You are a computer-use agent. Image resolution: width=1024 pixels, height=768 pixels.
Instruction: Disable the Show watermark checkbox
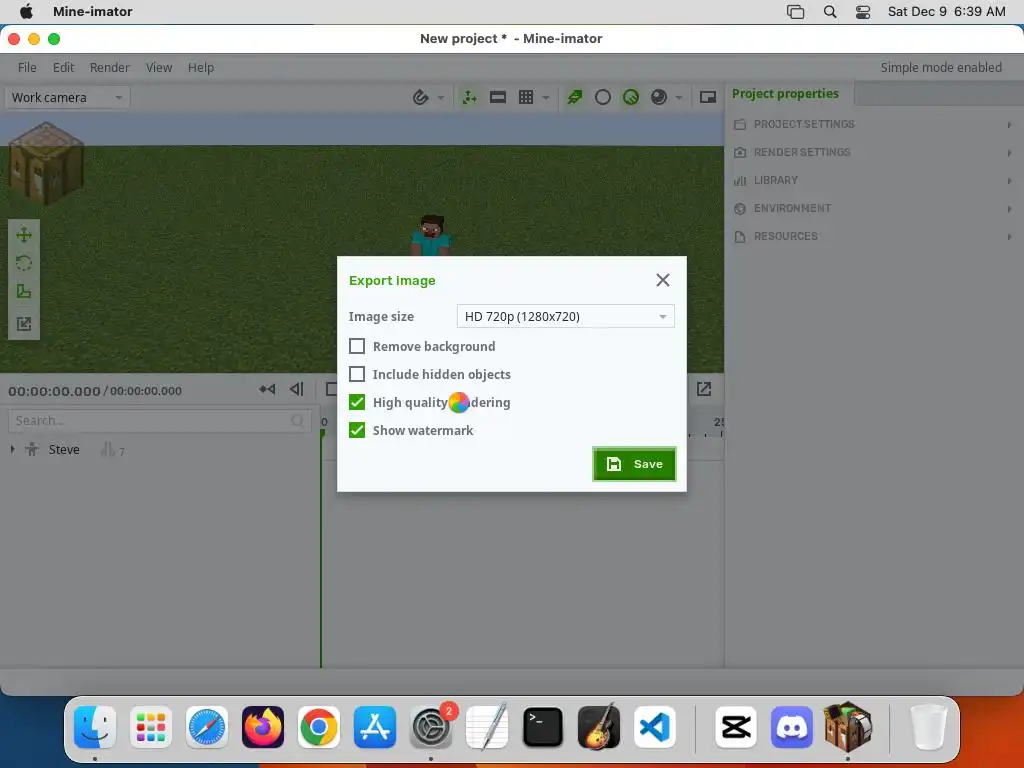tap(357, 430)
